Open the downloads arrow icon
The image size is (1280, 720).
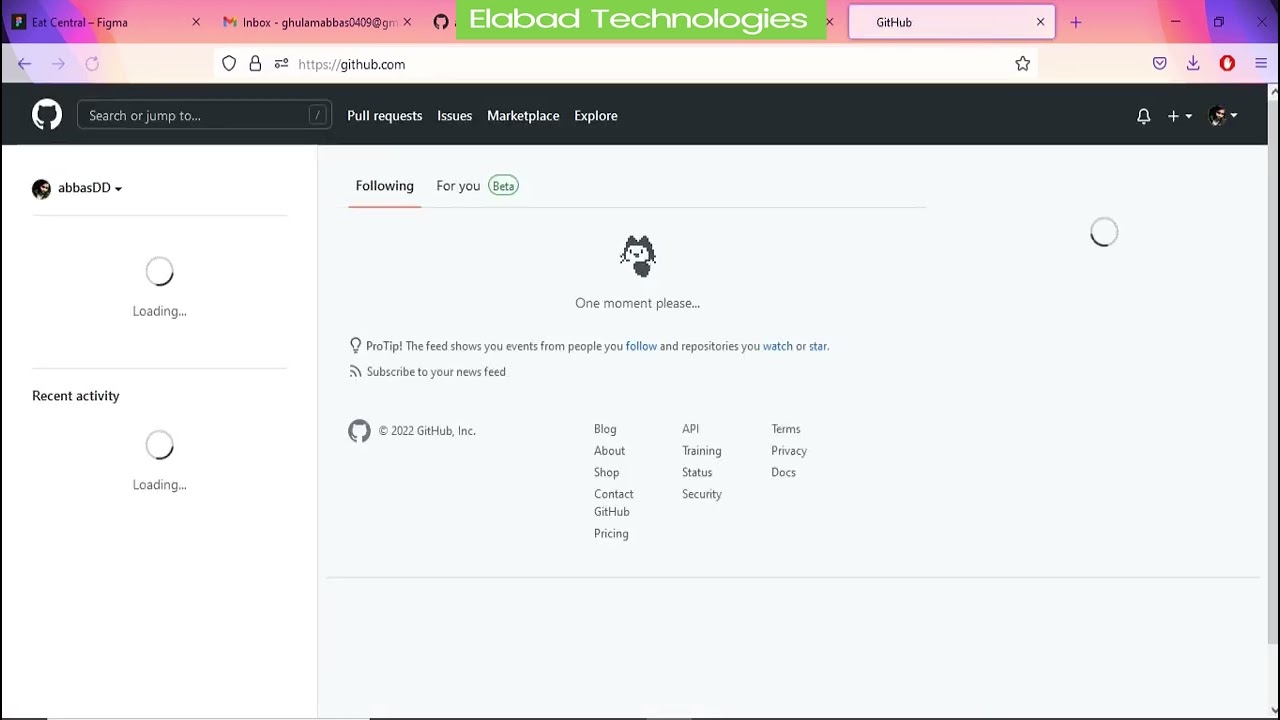1193,64
